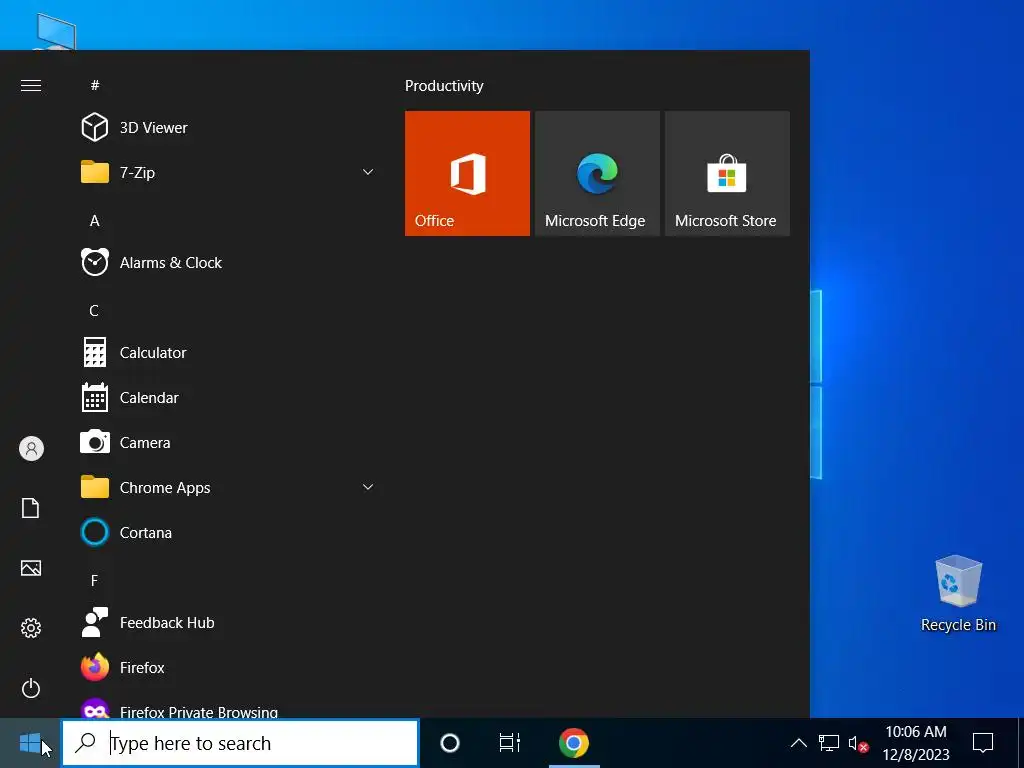Click the 'F' letter index header
Screen dimensions: 1024x768
pyautogui.click(x=94, y=581)
